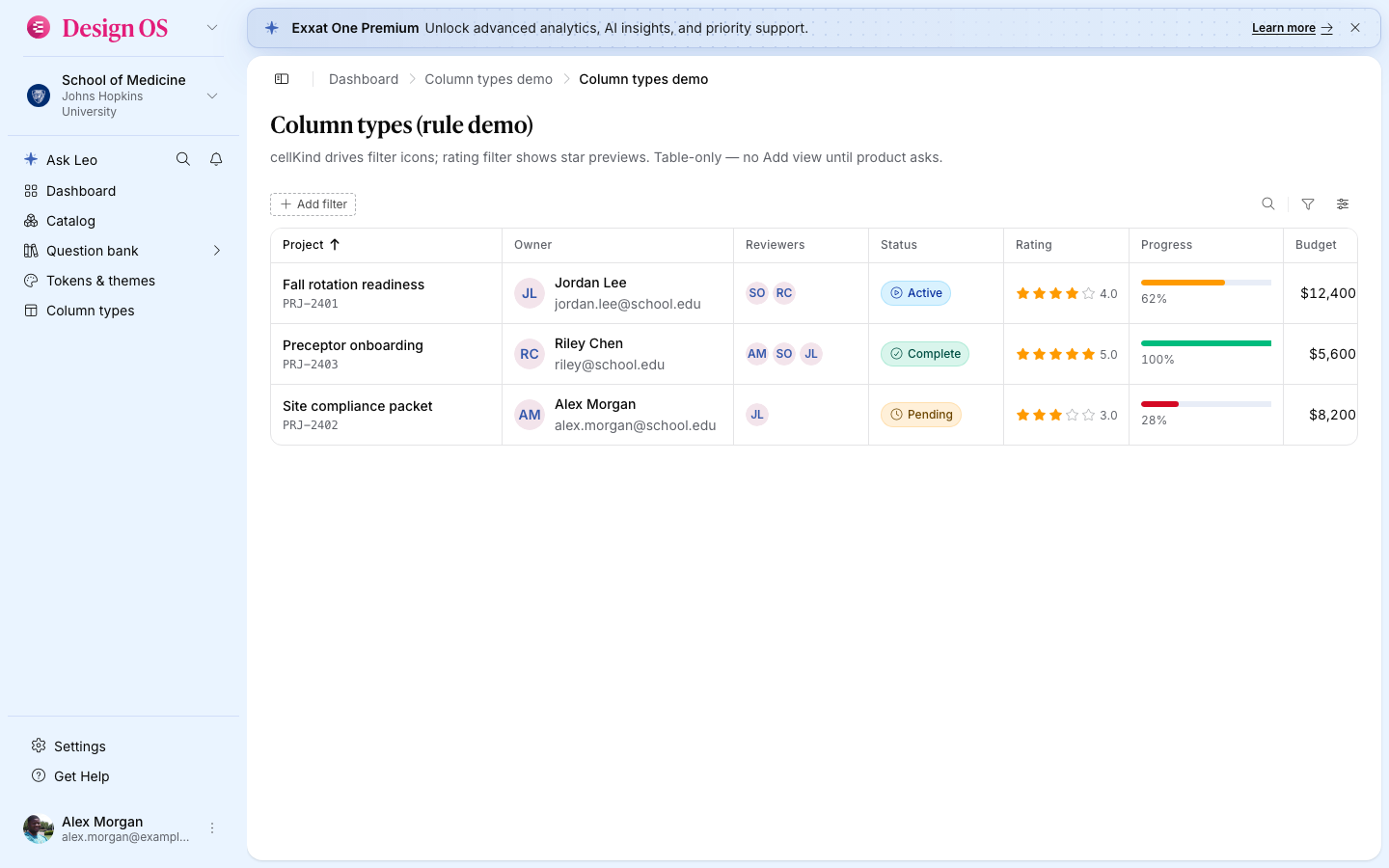Open user account options menu dots
The width and height of the screenshot is (1389, 868).
212,828
